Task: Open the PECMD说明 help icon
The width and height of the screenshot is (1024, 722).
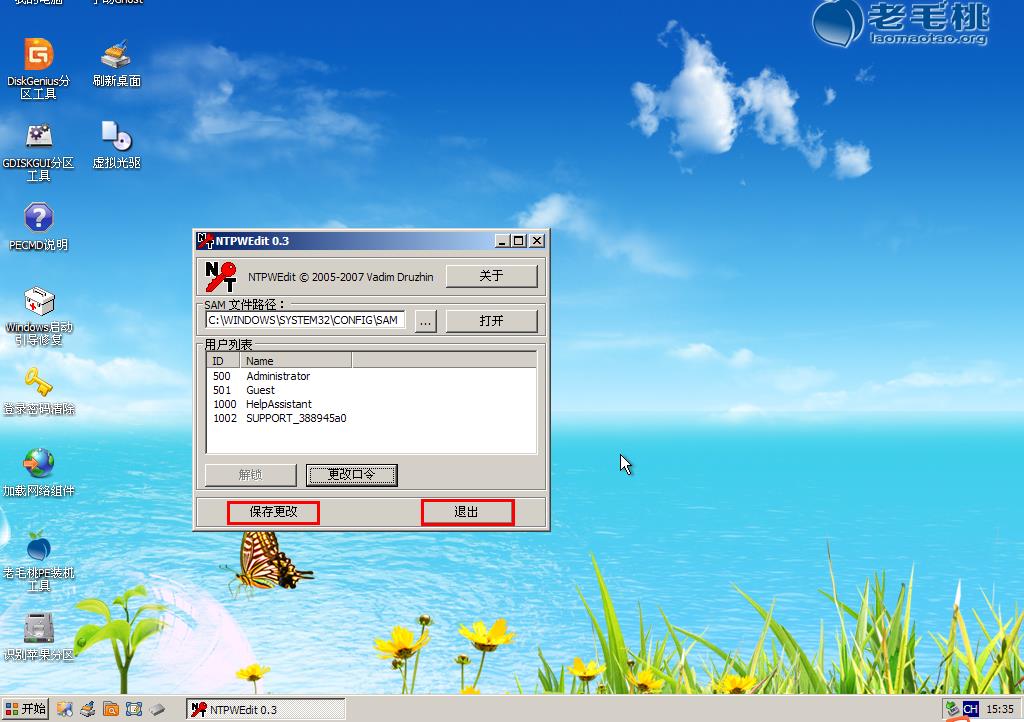Action: click(x=38, y=219)
